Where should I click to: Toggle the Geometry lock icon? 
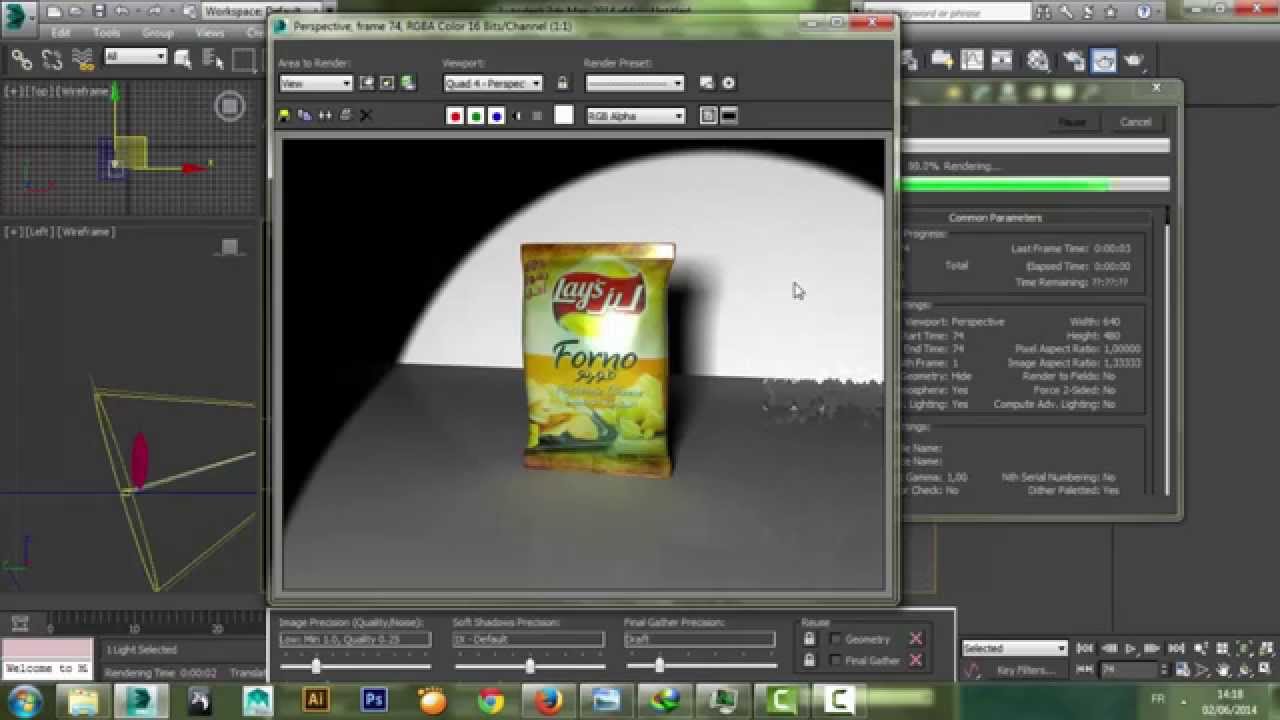tap(809, 639)
